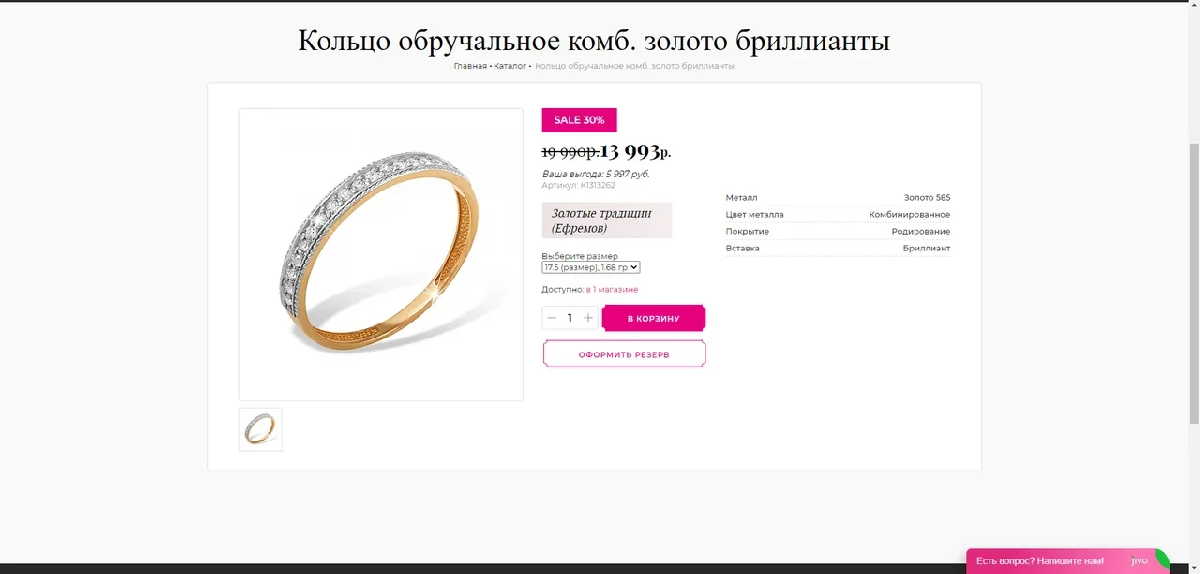
Task: Decrease quantity with the minus icon
Action: (551, 318)
